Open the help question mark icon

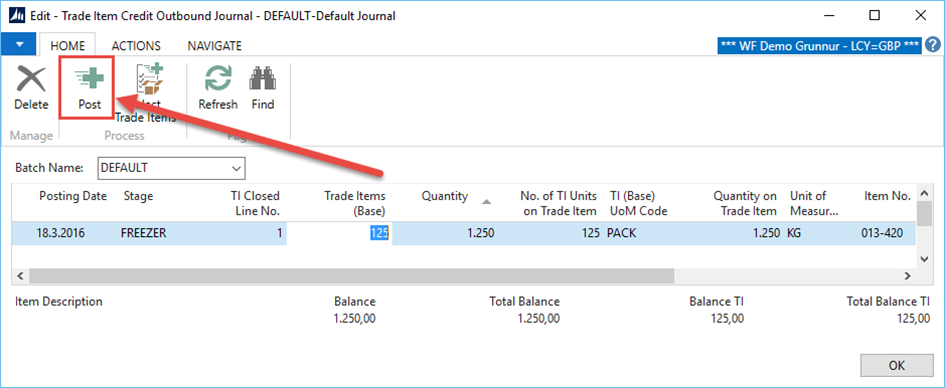pos(933,45)
